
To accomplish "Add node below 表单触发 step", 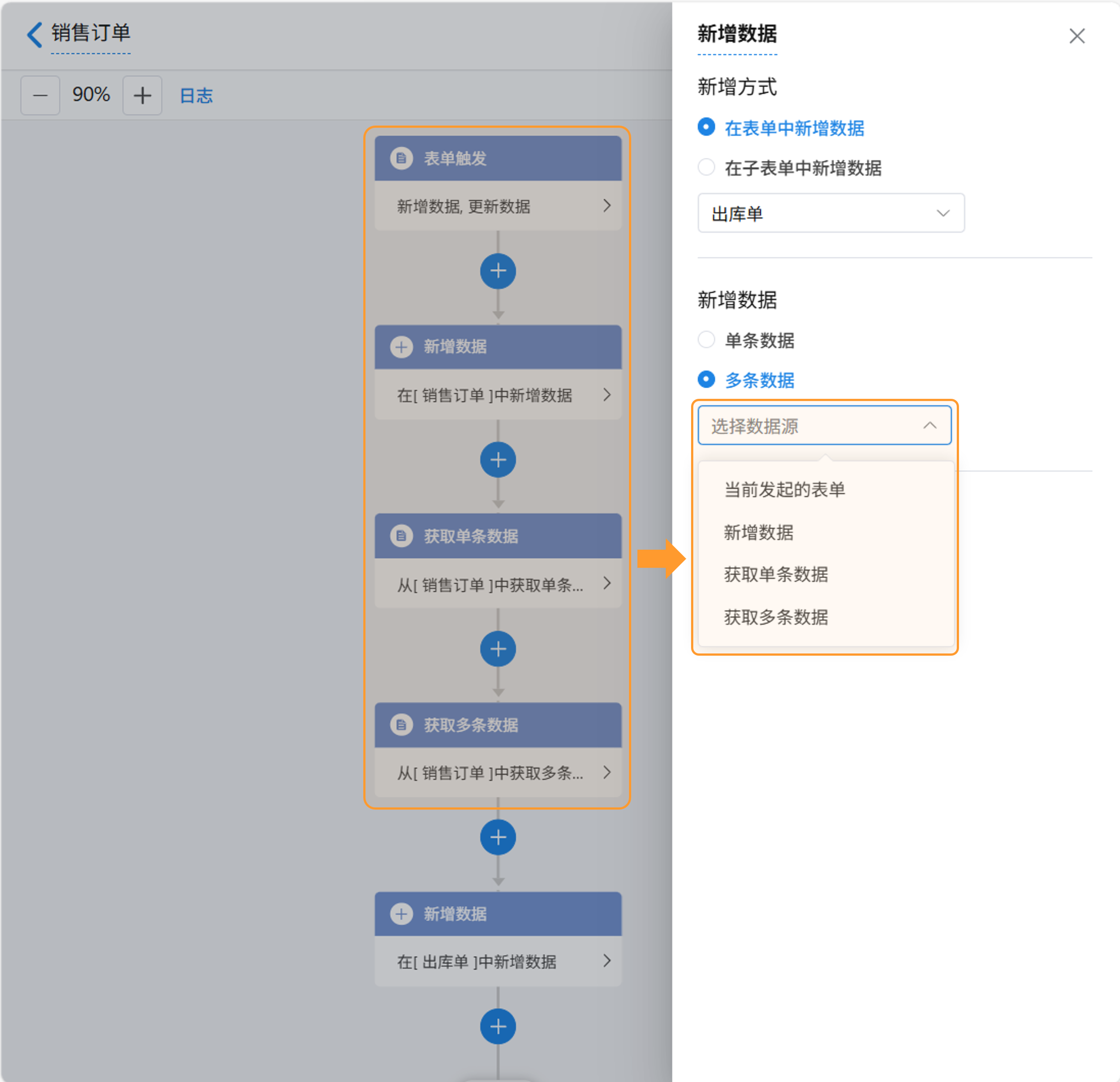I will coord(498,271).
